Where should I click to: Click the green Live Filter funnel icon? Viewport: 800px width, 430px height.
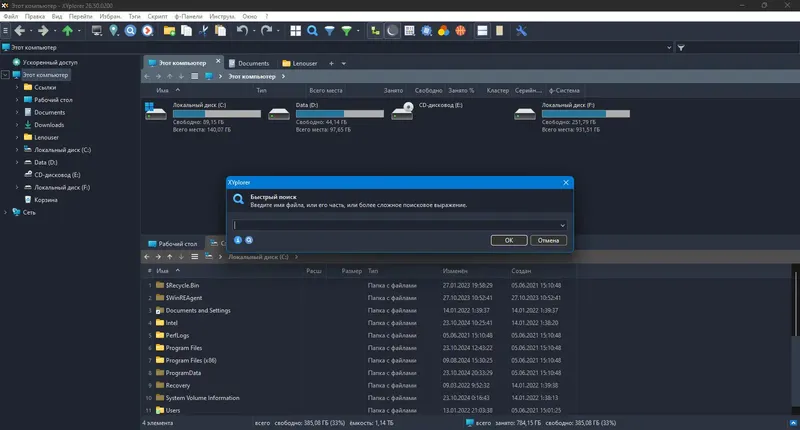coord(346,31)
